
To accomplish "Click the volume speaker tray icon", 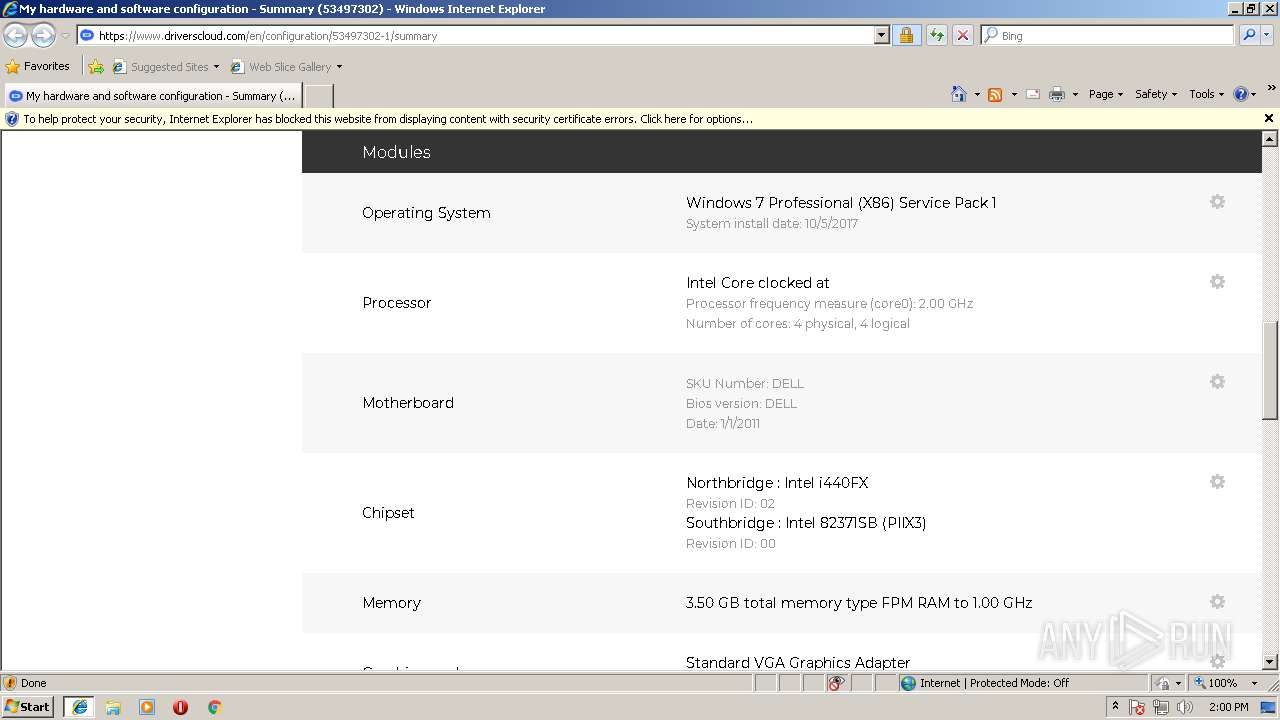I will 1185,707.
